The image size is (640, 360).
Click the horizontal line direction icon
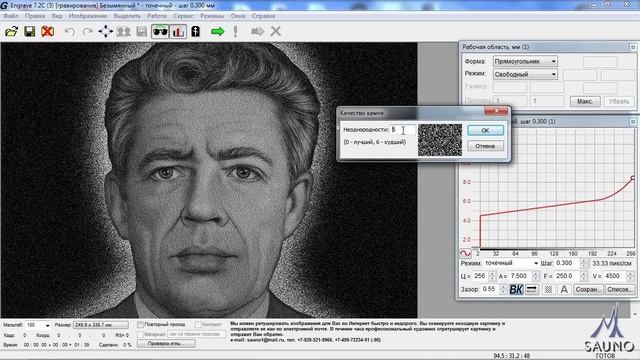(x=532, y=289)
